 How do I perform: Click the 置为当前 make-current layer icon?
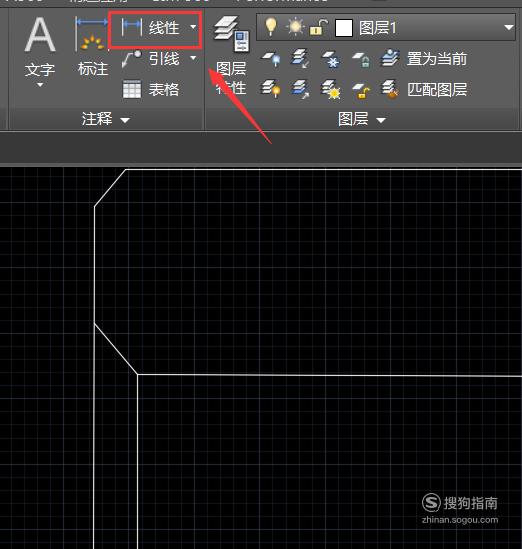pos(390,58)
